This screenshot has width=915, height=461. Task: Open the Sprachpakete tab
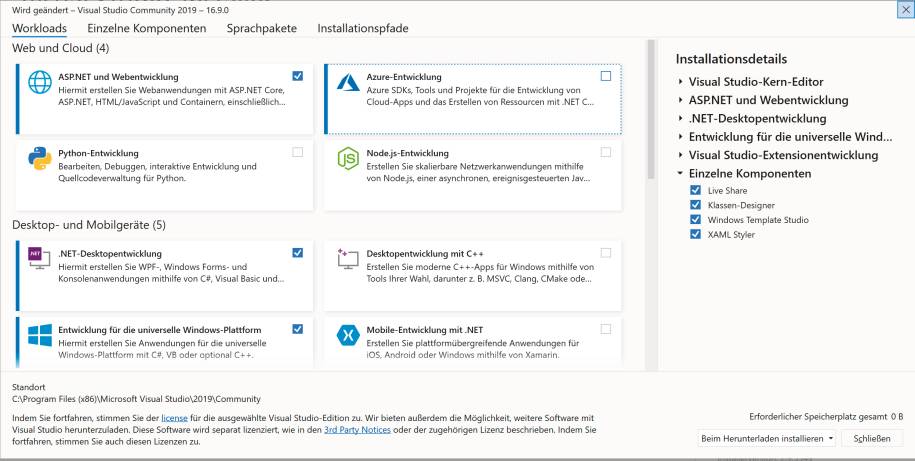coord(261,28)
